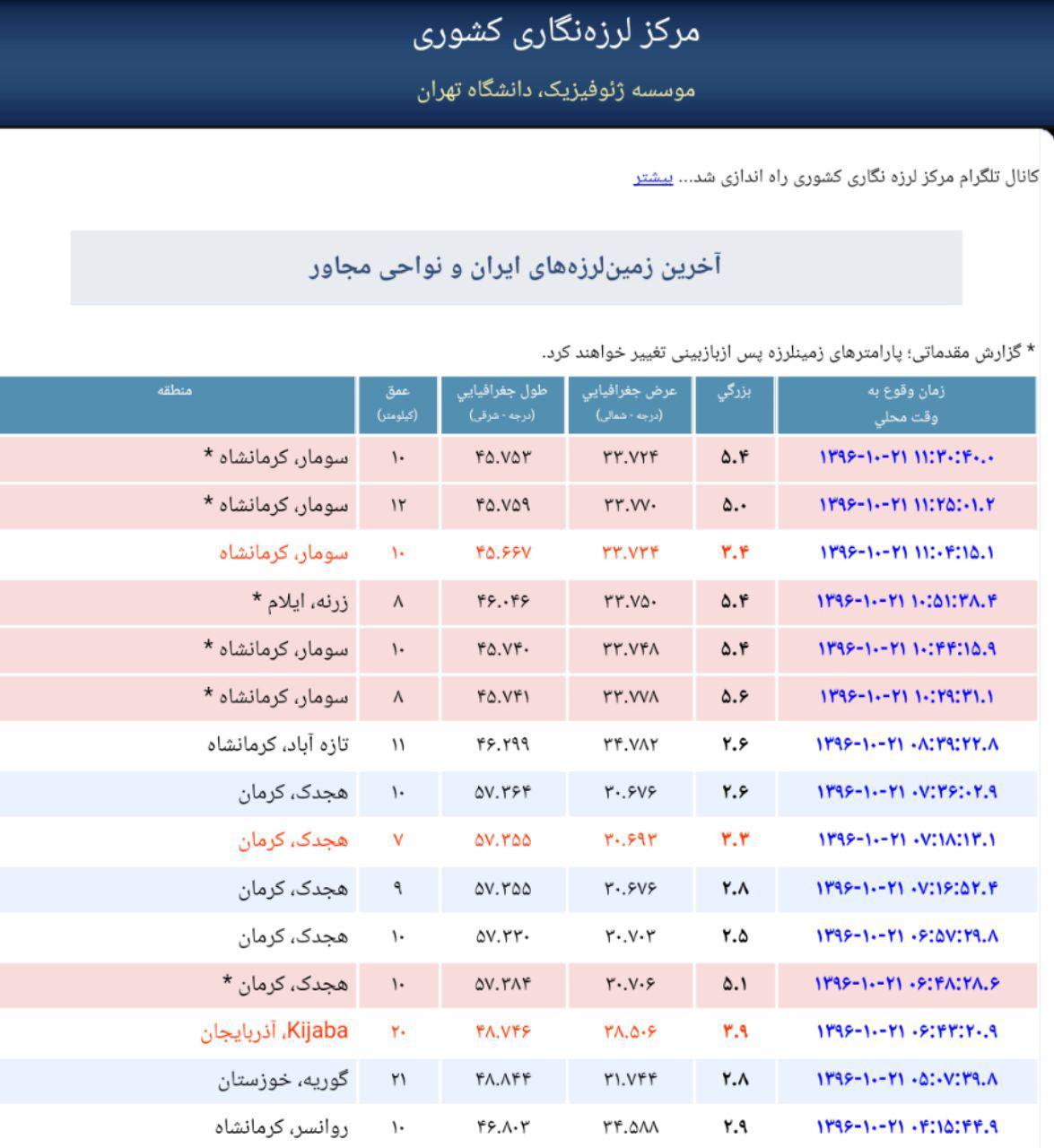
Task: Click the 'بزرگی' (magnitude) column header
Action: pyautogui.click(x=734, y=392)
